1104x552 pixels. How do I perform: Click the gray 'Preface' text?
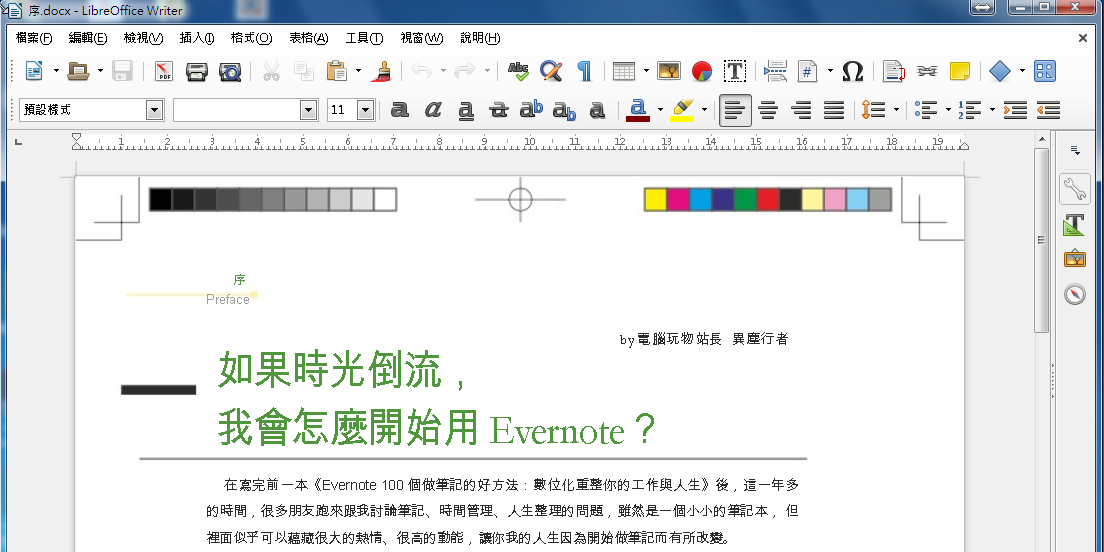[227, 300]
